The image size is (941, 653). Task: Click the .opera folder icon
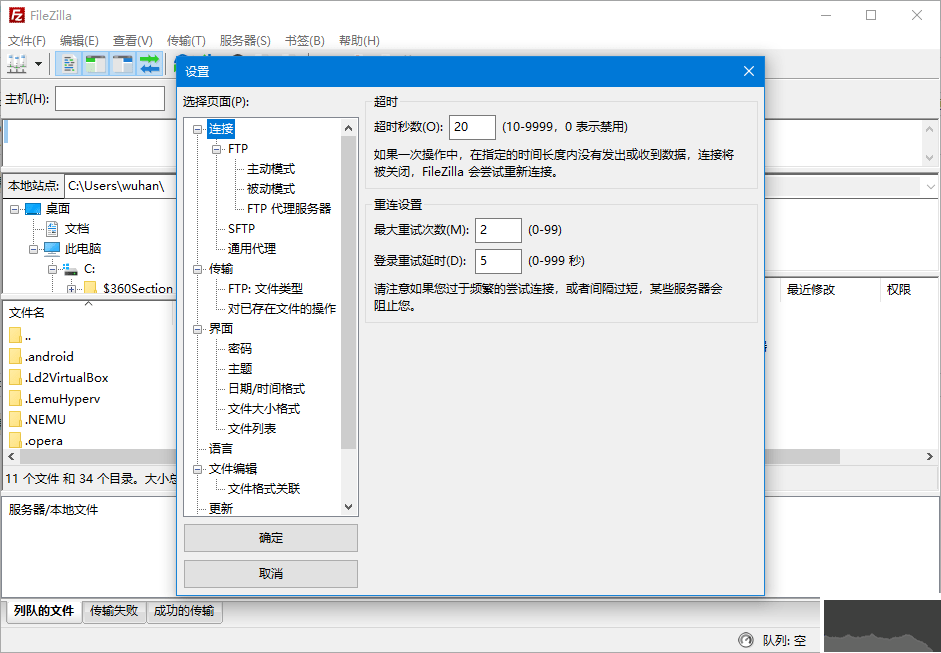(x=15, y=441)
